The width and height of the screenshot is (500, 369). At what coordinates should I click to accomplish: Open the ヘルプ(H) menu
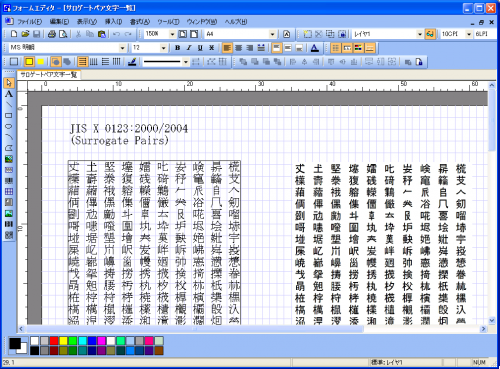tap(236, 22)
